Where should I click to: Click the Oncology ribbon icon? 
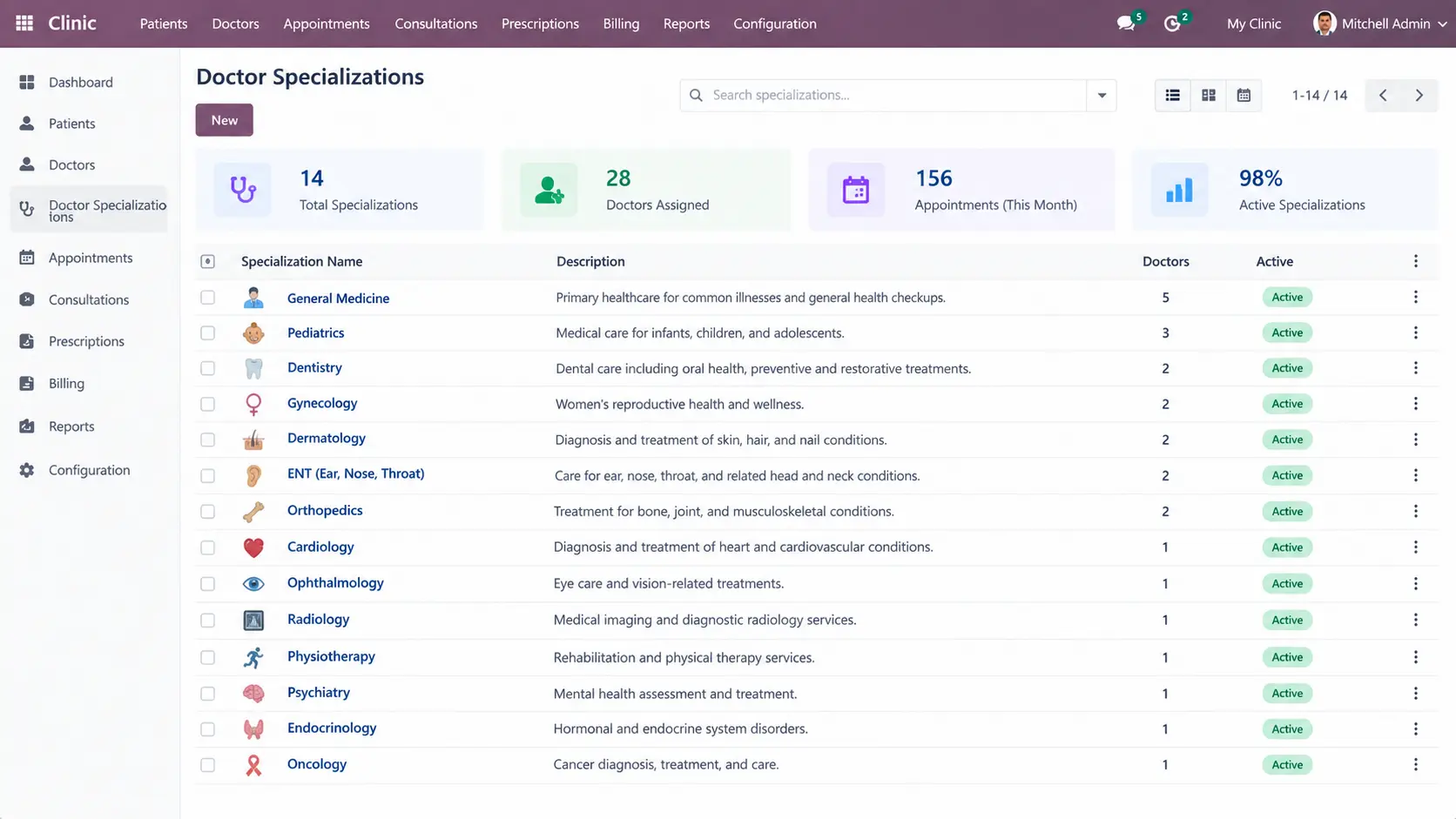[x=253, y=765]
